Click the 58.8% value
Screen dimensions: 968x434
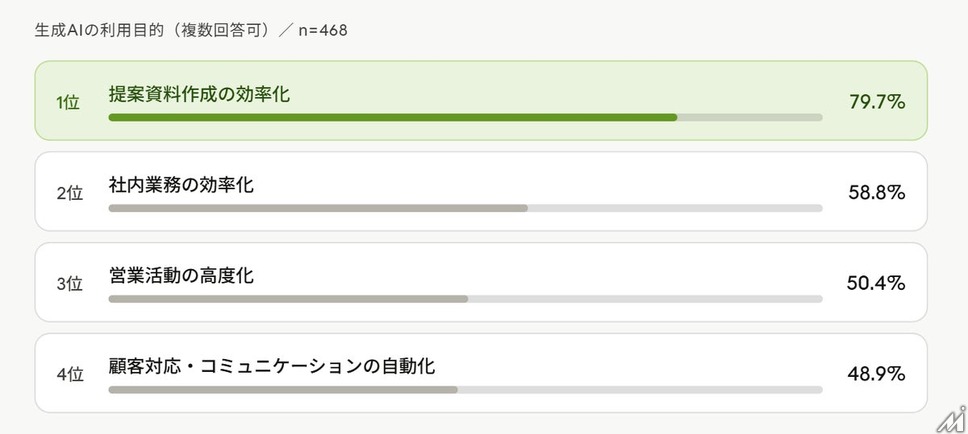(876, 192)
